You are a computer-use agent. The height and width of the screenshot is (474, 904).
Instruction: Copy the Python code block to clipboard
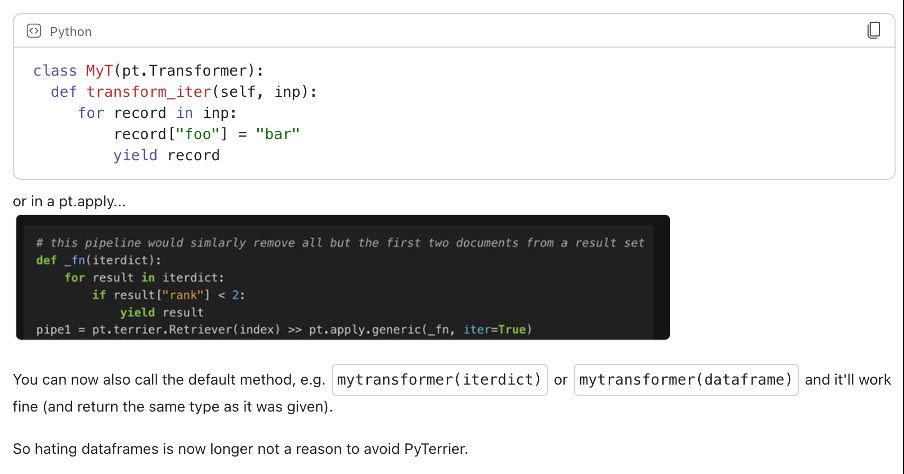873,31
